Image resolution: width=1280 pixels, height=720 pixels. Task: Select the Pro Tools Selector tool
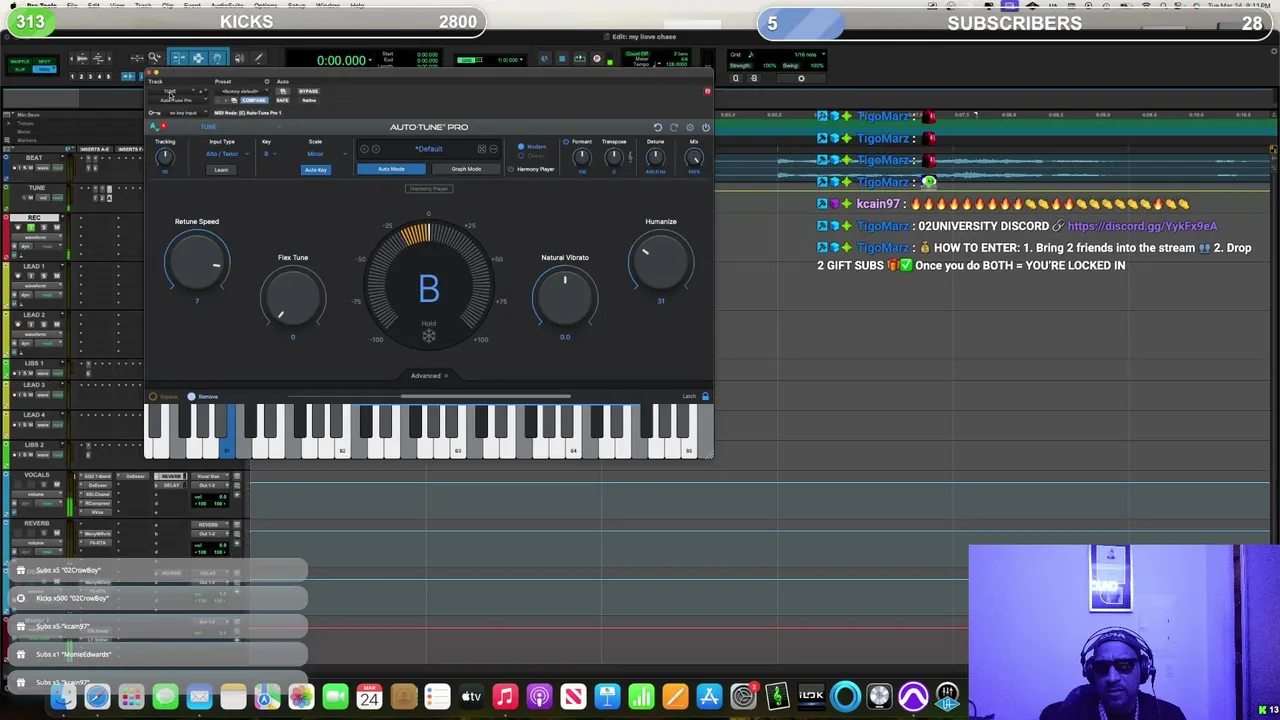tap(198, 58)
